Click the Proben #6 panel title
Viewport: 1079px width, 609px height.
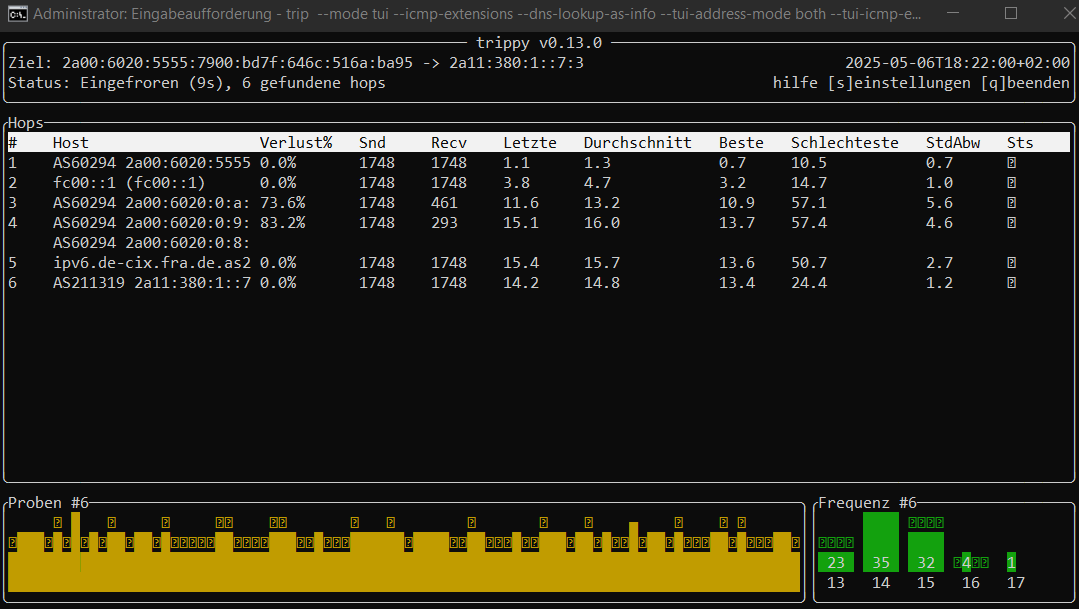click(48, 503)
